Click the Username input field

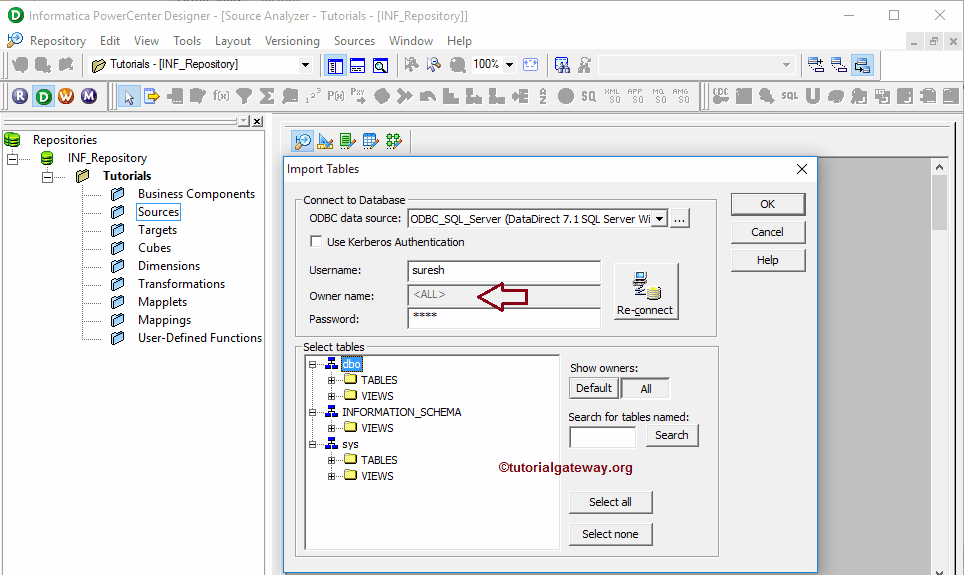504,271
